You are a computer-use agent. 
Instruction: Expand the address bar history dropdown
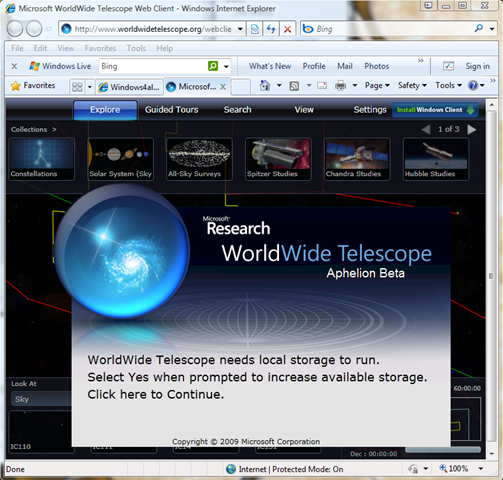tap(240, 29)
